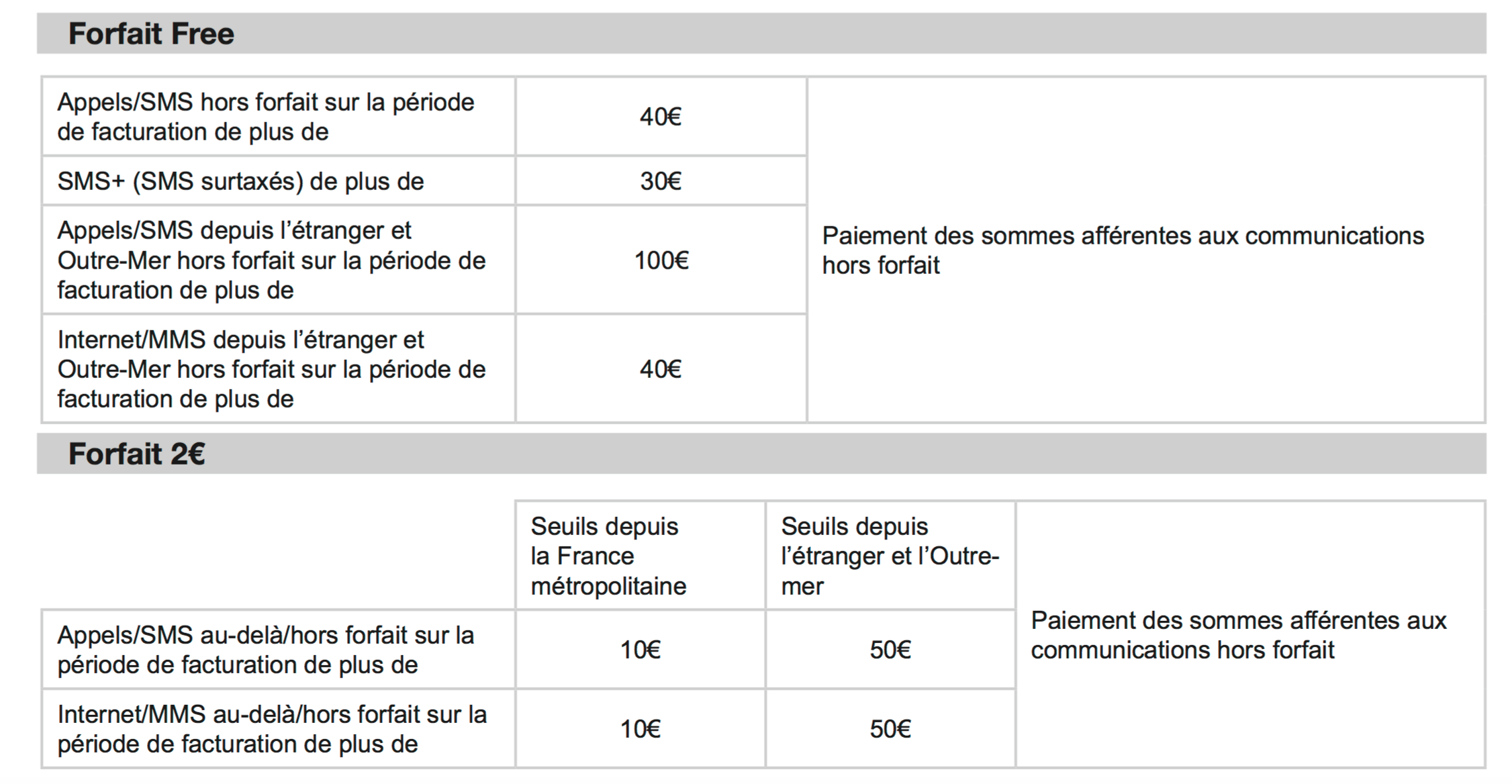Click the Paiement des sommes cell in Forfait 2€ table

tap(1238, 635)
